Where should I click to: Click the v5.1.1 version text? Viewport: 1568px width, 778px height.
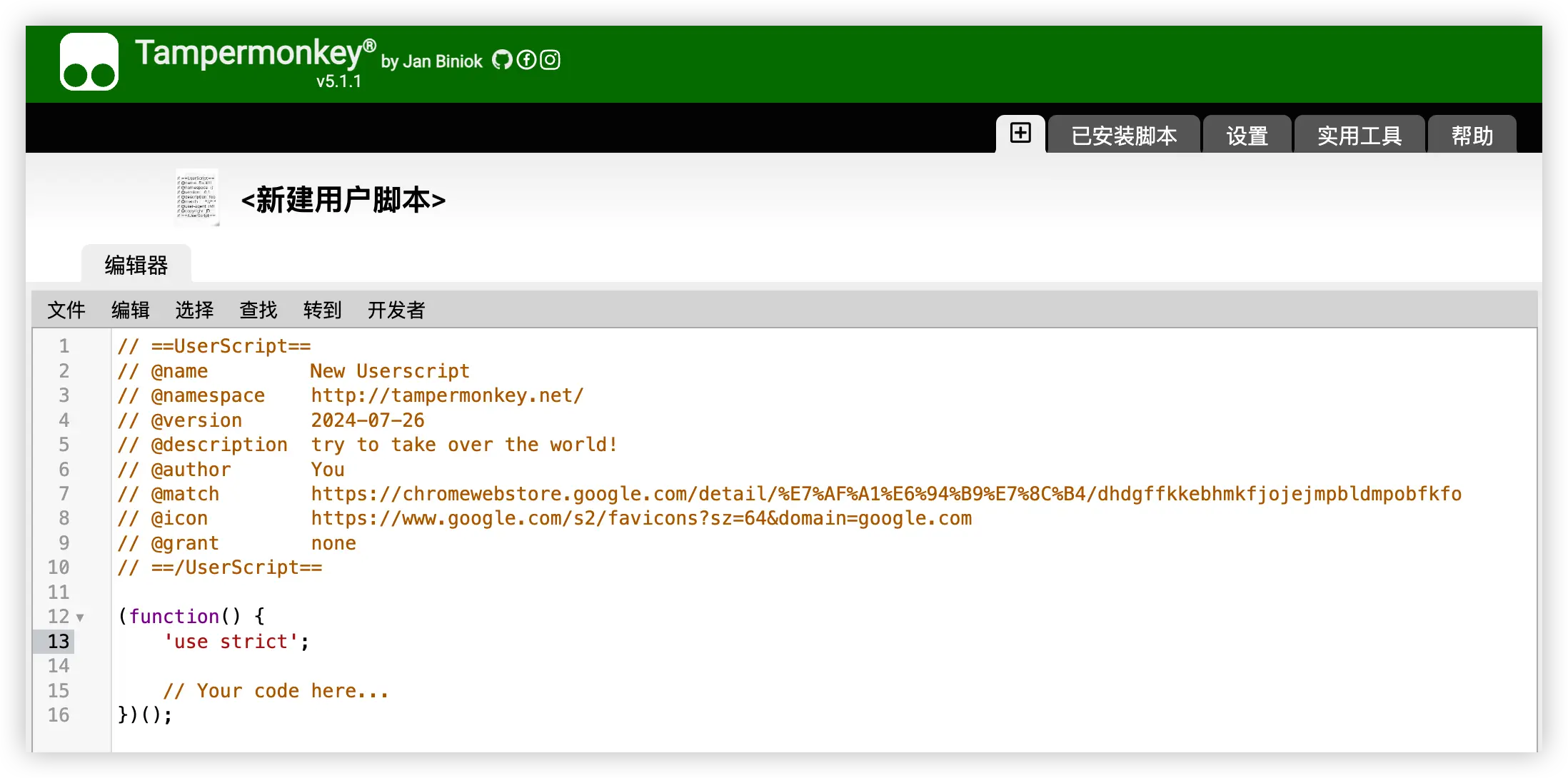pyautogui.click(x=339, y=81)
